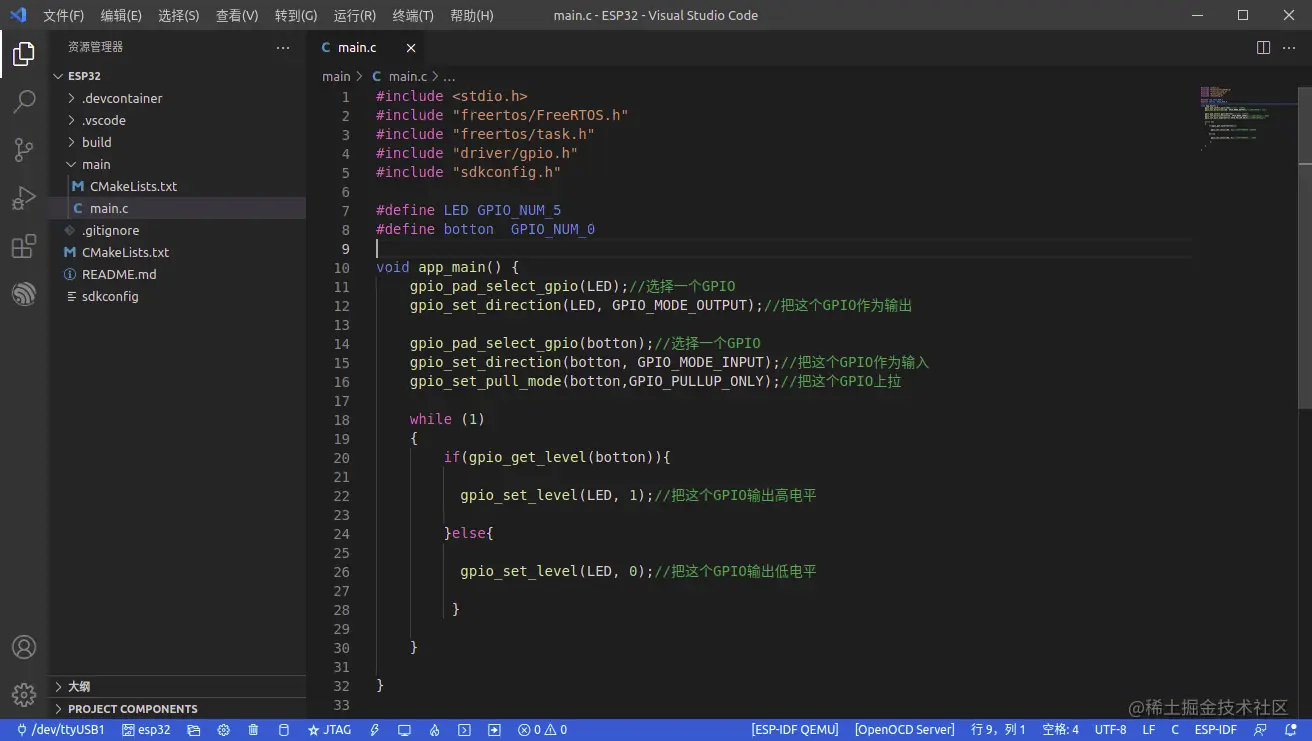Image resolution: width=1312 pixels, height=741 pixels.
Task: Select the main.c editor tab
Action: (x=366, y=47)
